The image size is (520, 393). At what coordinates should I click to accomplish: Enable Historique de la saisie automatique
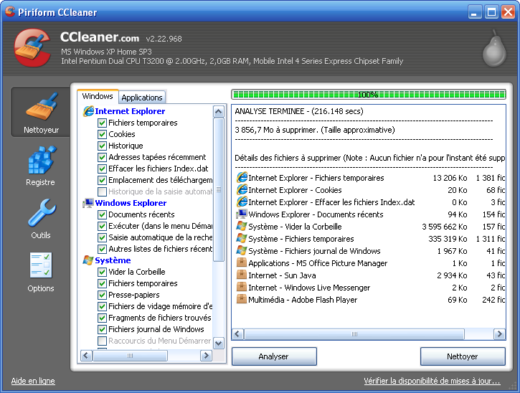click(102, 192)
